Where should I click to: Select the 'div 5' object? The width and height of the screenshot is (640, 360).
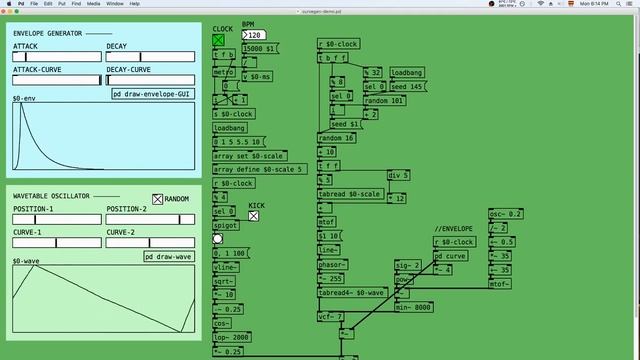tap(398, 175)
